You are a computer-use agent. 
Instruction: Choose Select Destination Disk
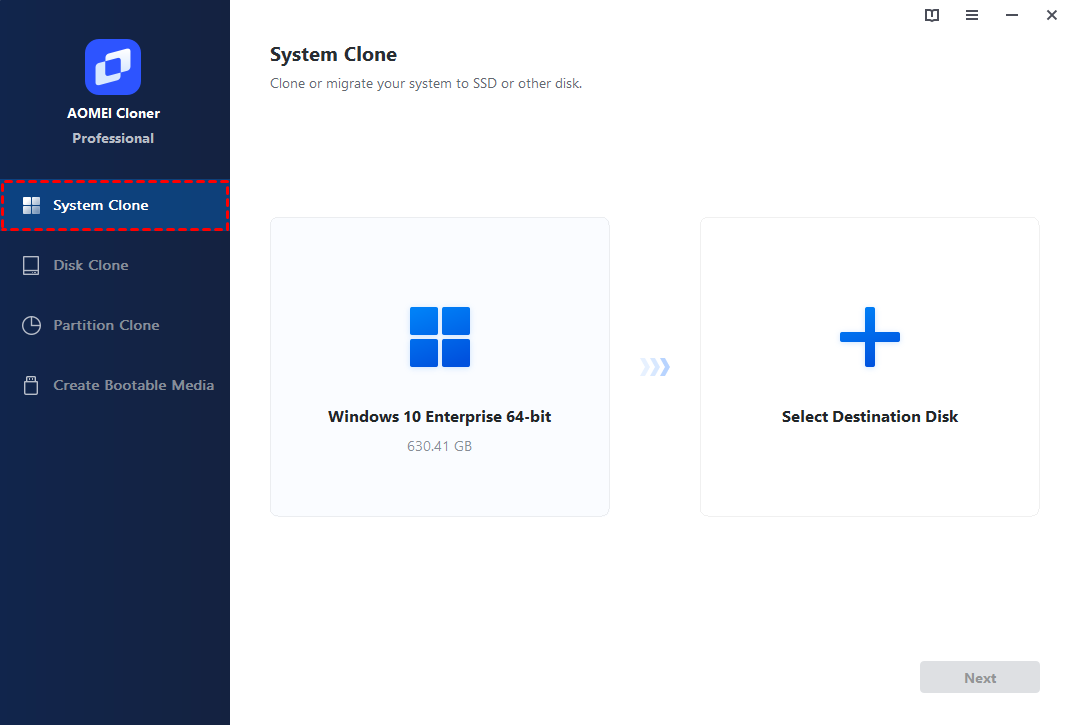[869, 367]
